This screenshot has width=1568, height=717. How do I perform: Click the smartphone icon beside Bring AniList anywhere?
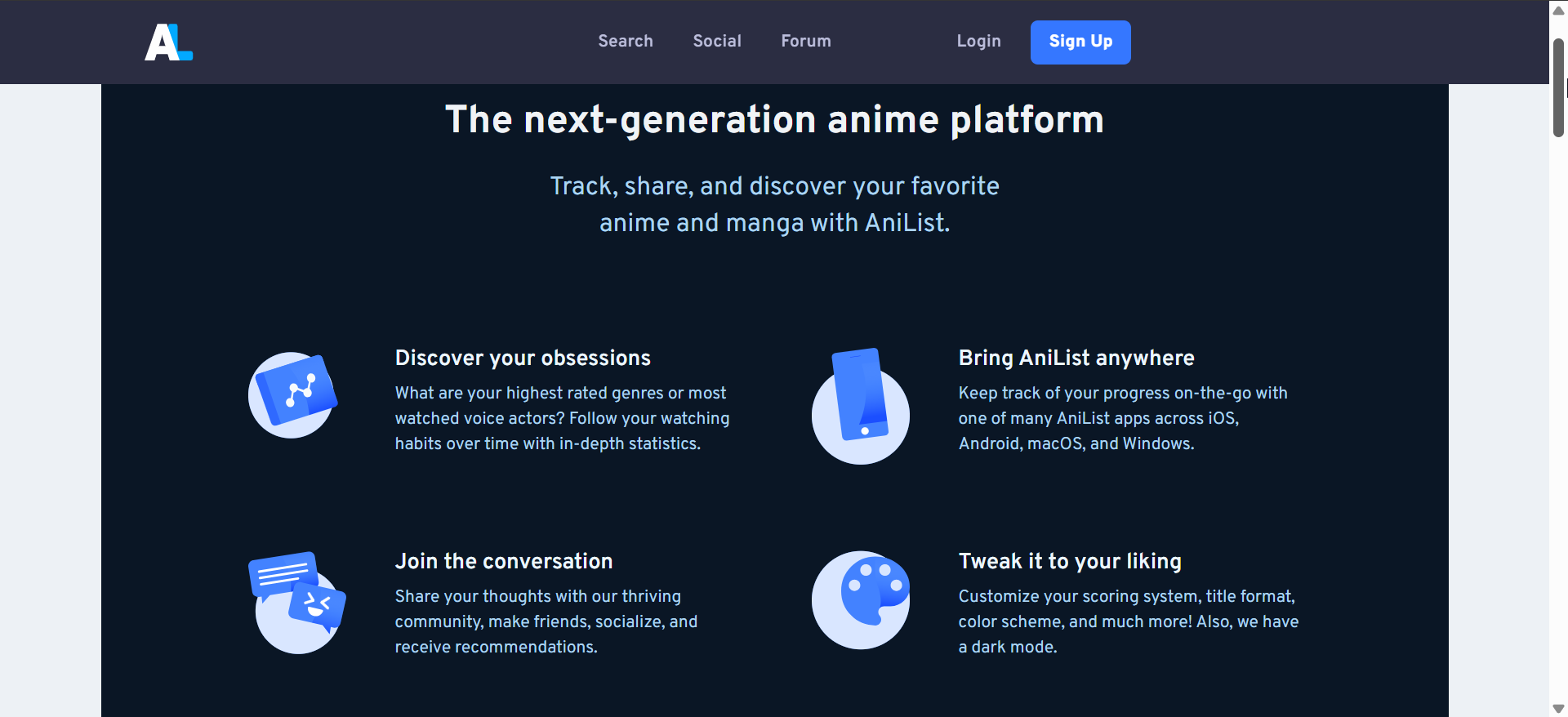coord(861,406)
